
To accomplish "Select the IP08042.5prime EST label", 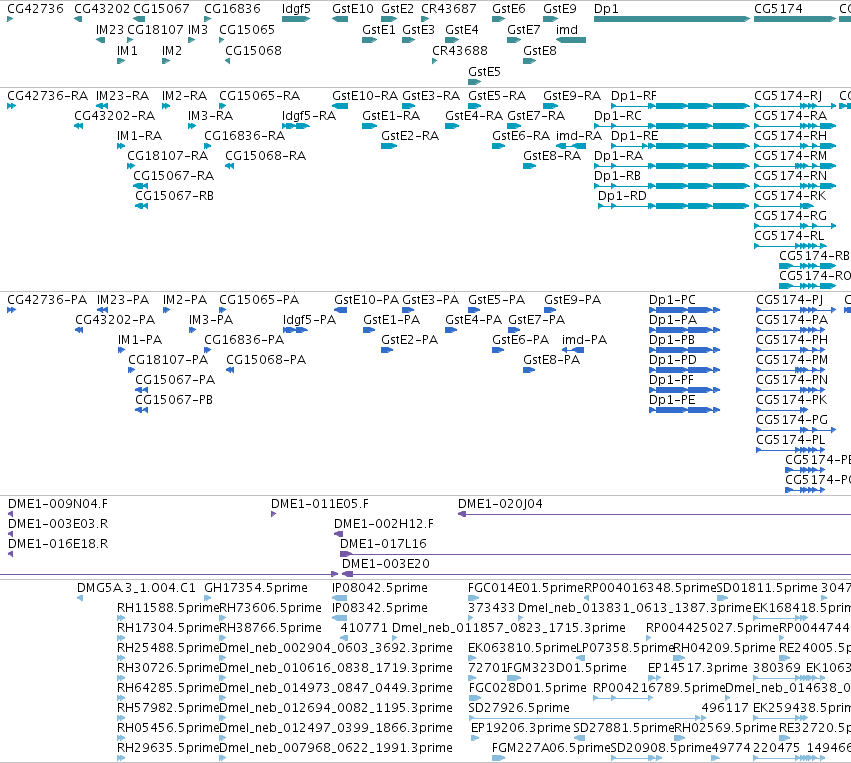I will point(380,588).
